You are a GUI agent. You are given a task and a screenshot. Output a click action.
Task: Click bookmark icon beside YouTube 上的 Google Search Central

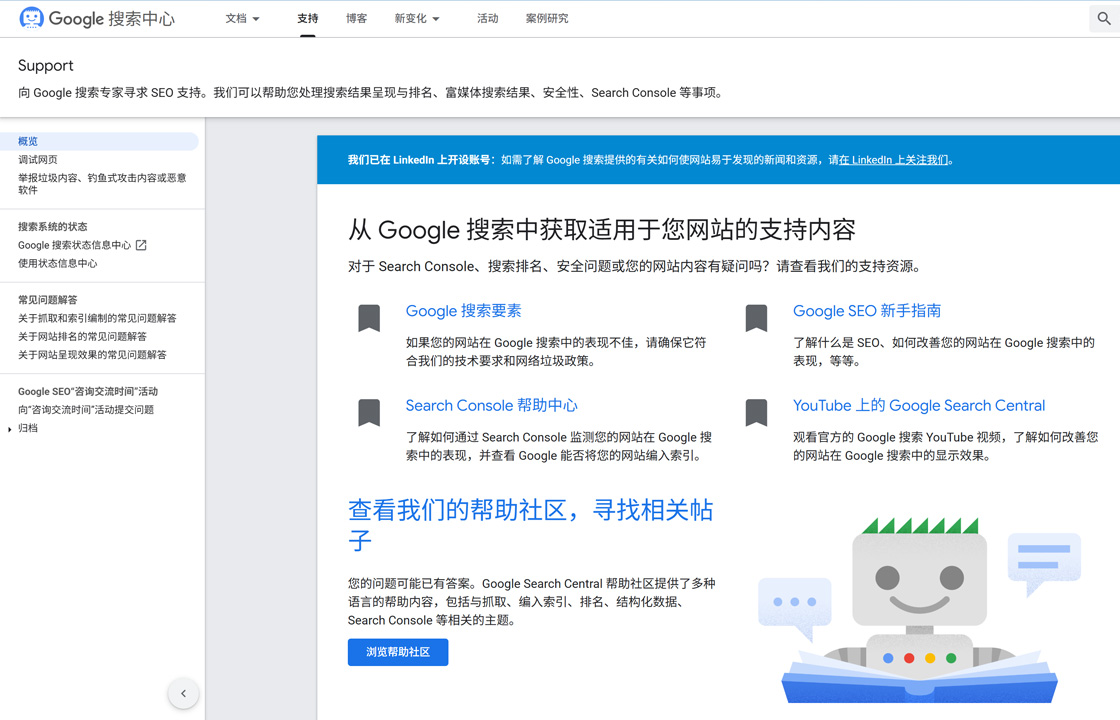point(756,413)
